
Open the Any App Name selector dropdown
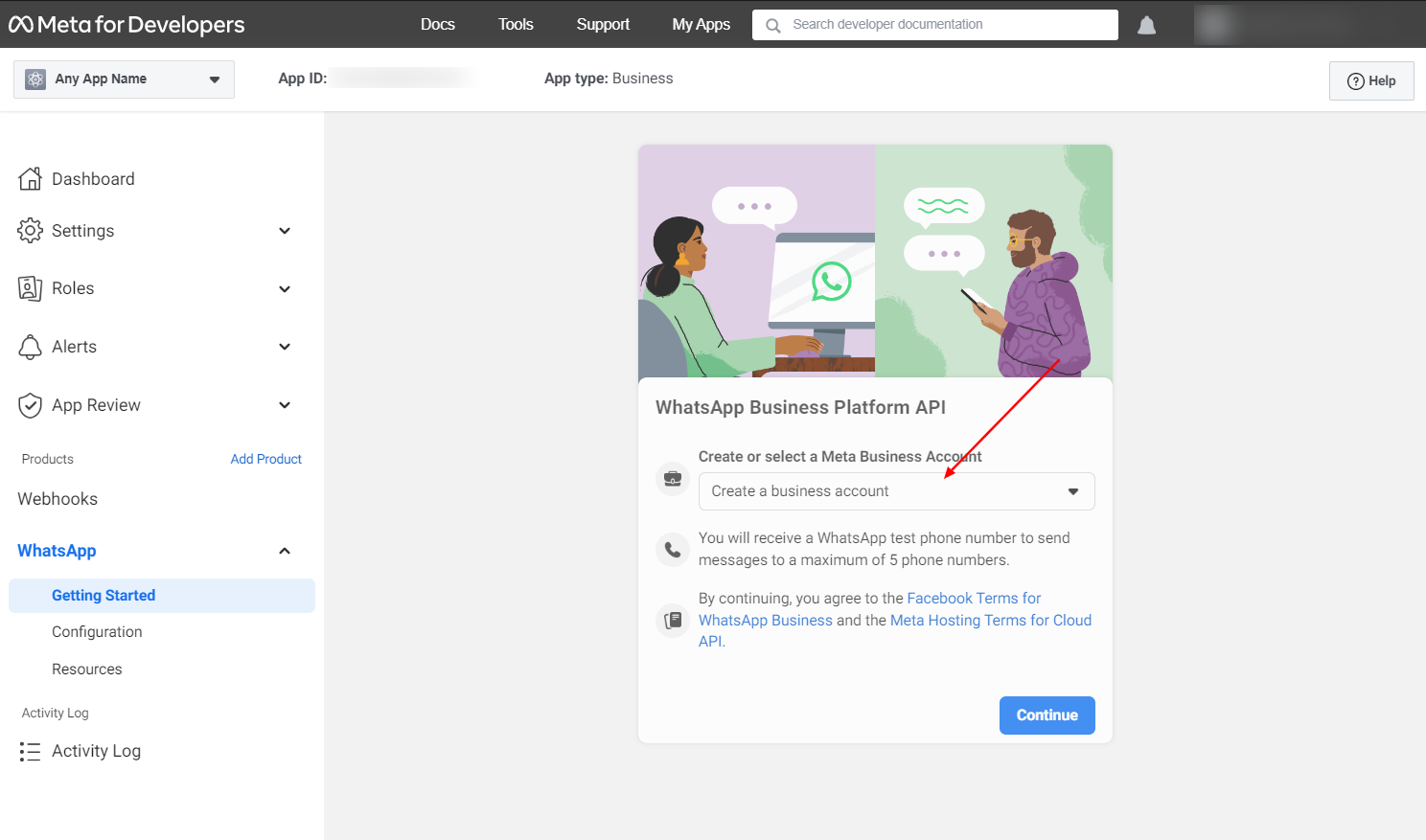pos(124,79)
